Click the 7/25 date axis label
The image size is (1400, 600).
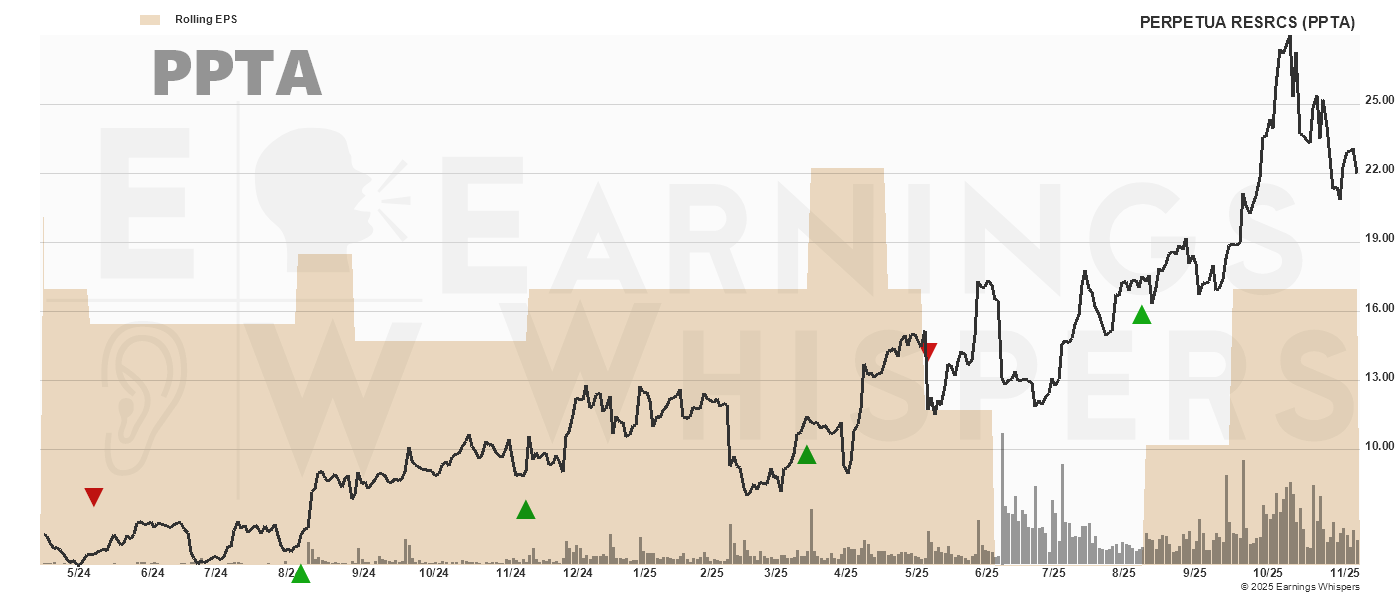pos(1053,573)
